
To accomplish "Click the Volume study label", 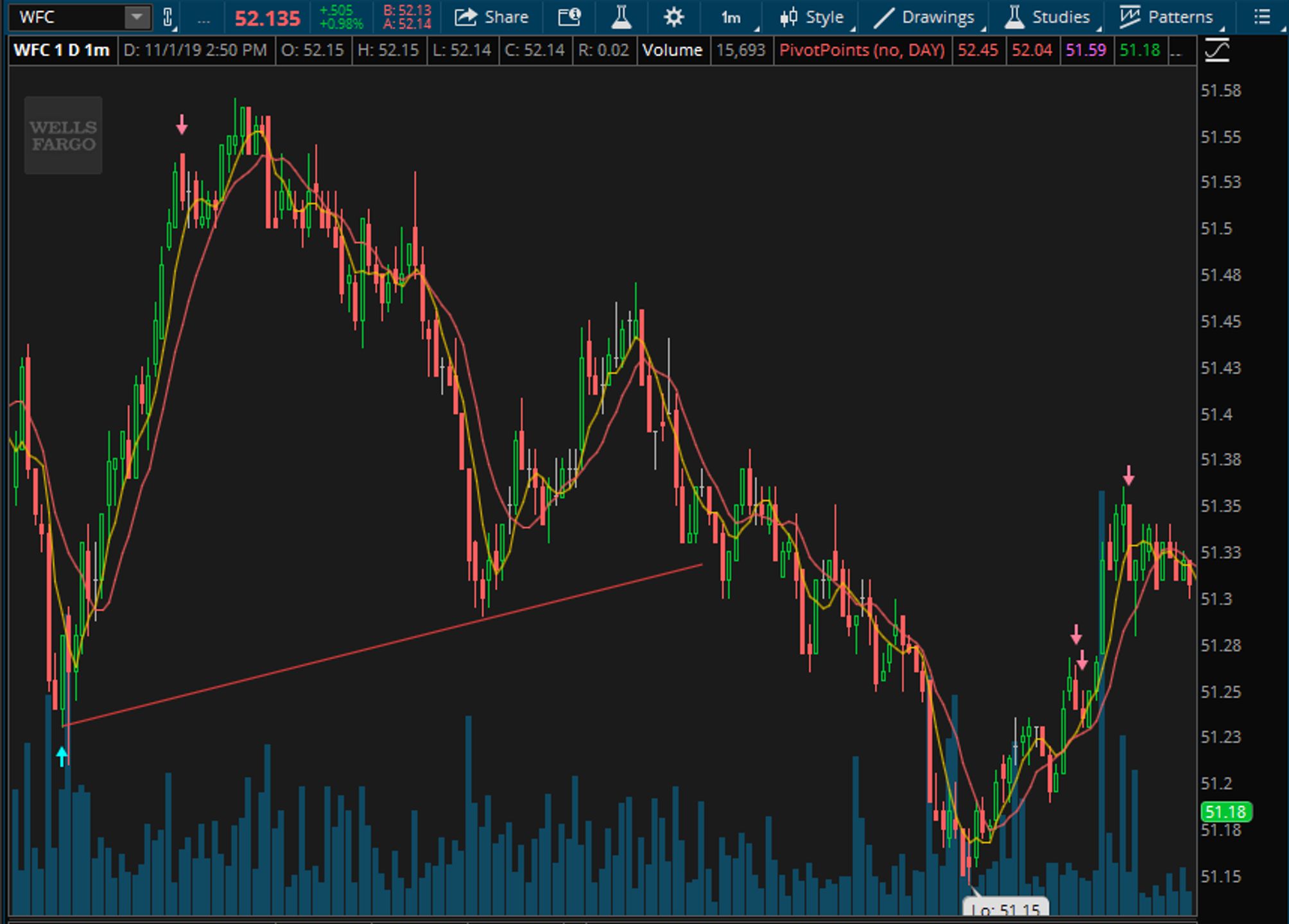I will coord(672,50).
